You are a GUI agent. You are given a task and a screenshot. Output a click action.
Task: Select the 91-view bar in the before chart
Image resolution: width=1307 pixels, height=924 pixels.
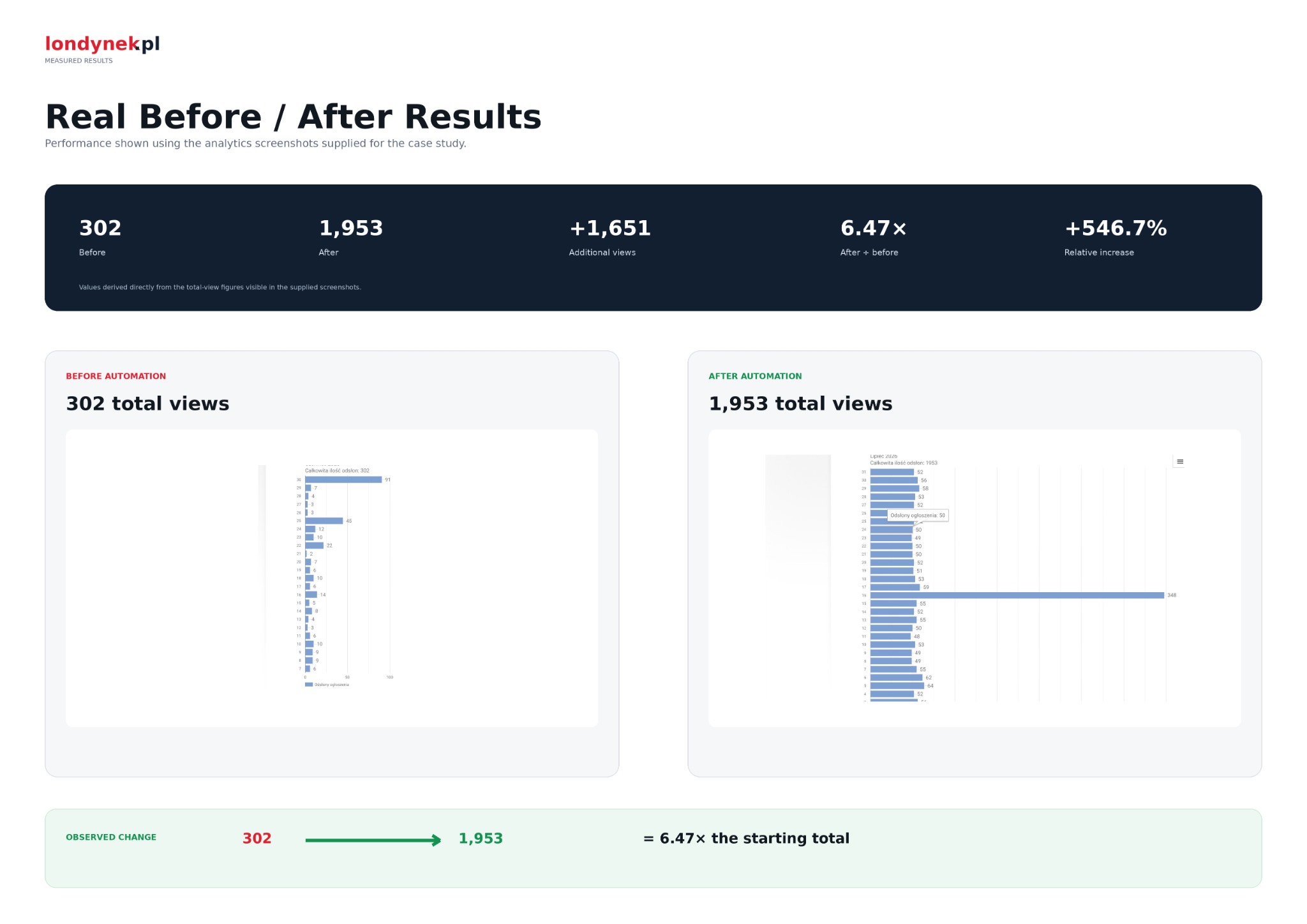pos(343,480)
